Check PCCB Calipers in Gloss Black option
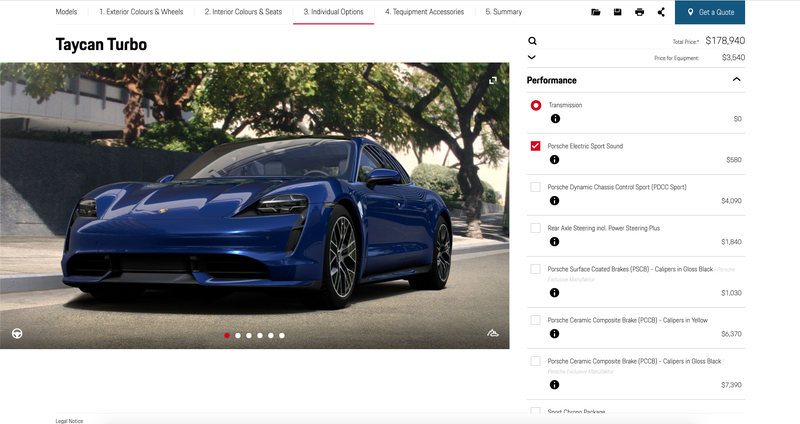The height and width of the screenshot is (424, 800). tap(535, 361)
